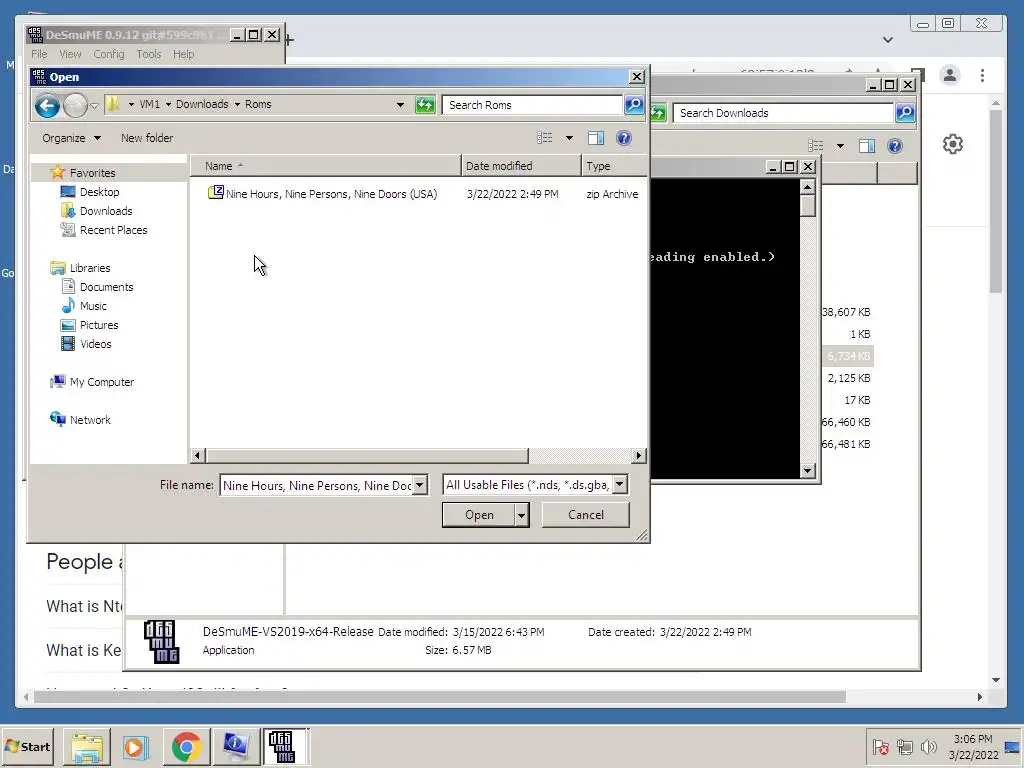This screenshot has width=1024, height=768.
Task: Click refresh icon beside Roms address bar
Action: tap(425, 104)
